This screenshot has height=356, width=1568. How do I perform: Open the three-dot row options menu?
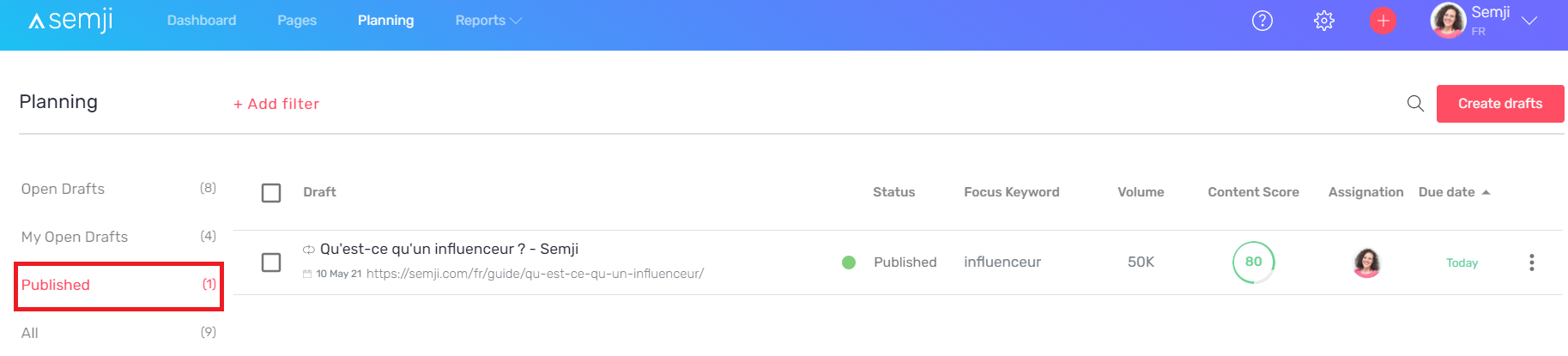(1531, 262)
